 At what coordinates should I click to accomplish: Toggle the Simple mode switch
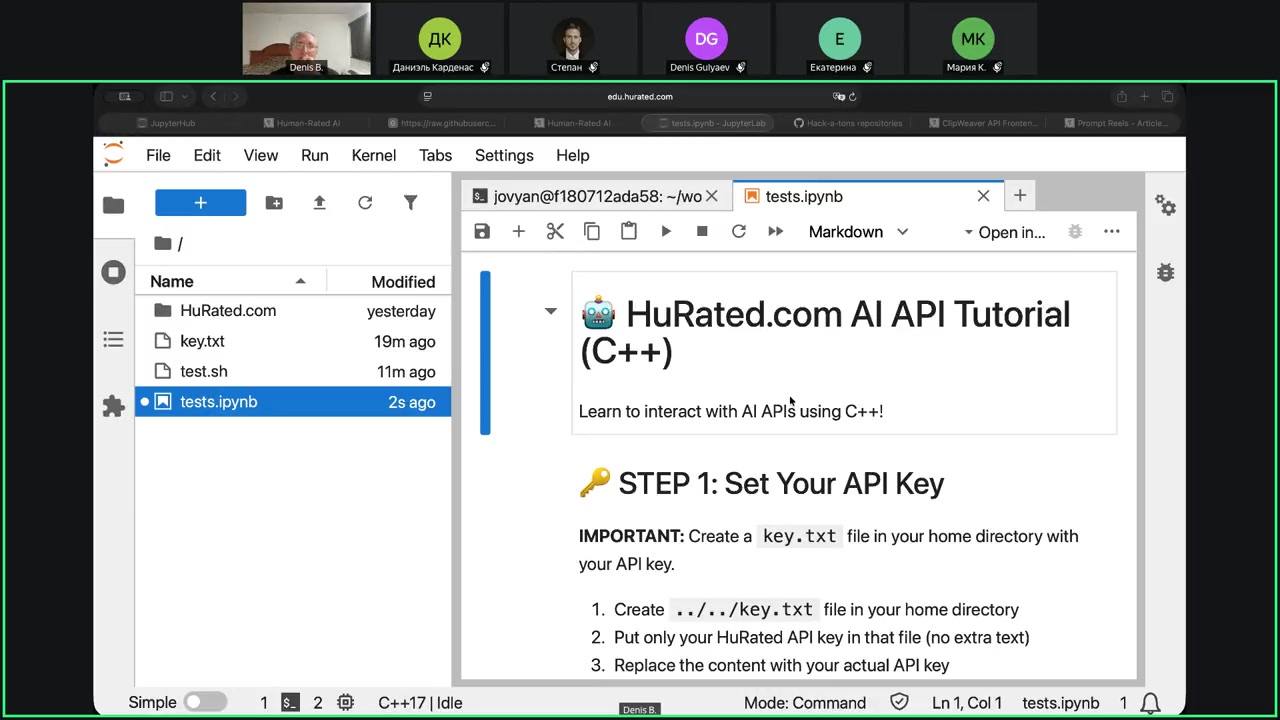(205, 702)
